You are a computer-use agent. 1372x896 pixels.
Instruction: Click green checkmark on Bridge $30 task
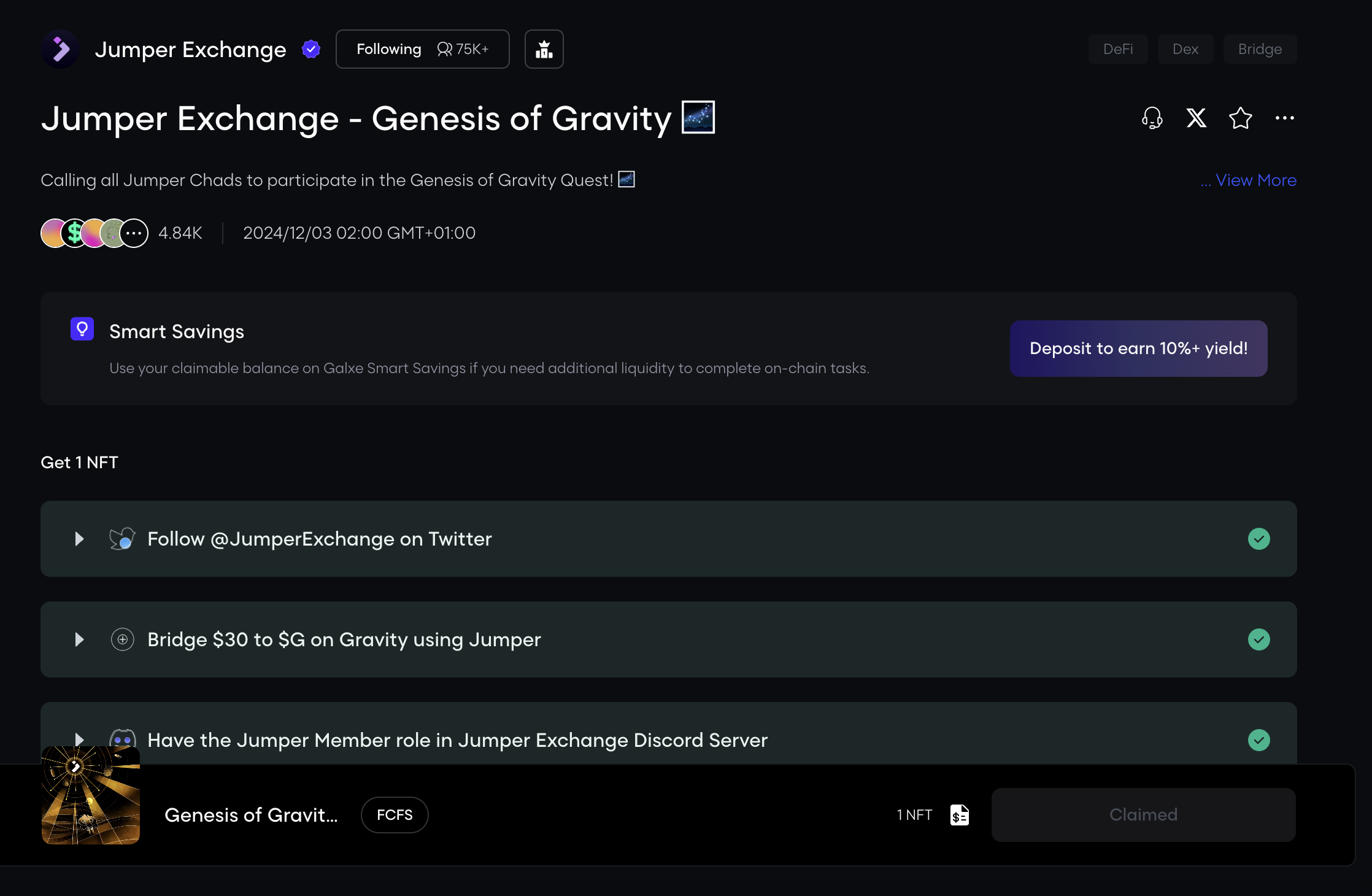point(1258,639)
